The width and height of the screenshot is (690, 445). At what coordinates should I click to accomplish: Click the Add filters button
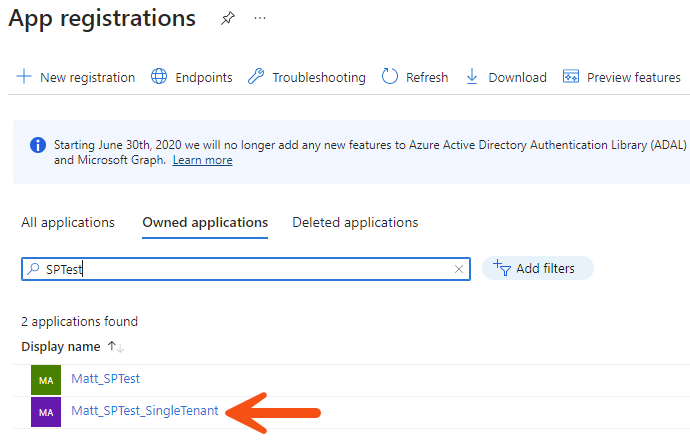(538, 268)
